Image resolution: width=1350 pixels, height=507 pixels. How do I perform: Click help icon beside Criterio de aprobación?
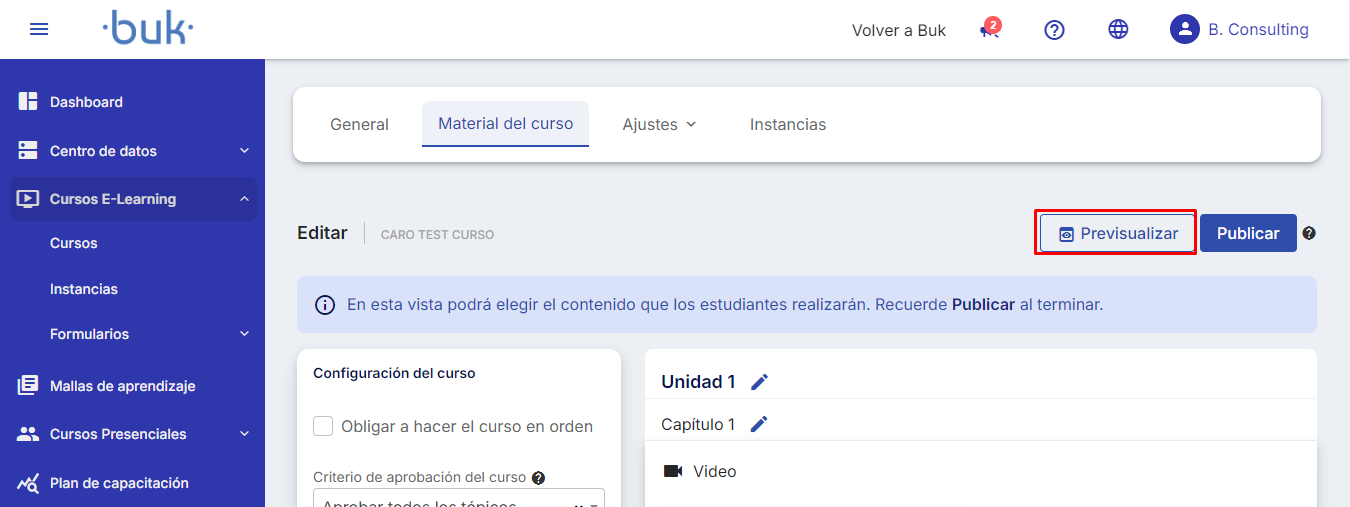coord(538,478)
